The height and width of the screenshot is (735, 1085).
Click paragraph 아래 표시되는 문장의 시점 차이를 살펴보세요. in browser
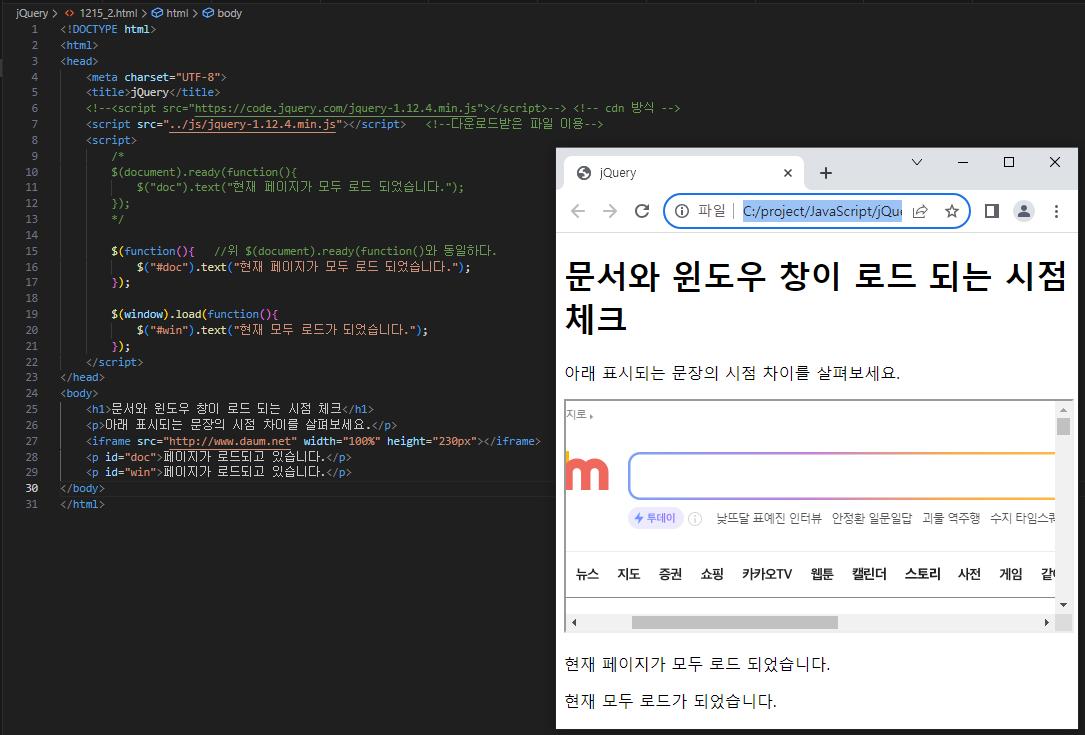[732, 373]
